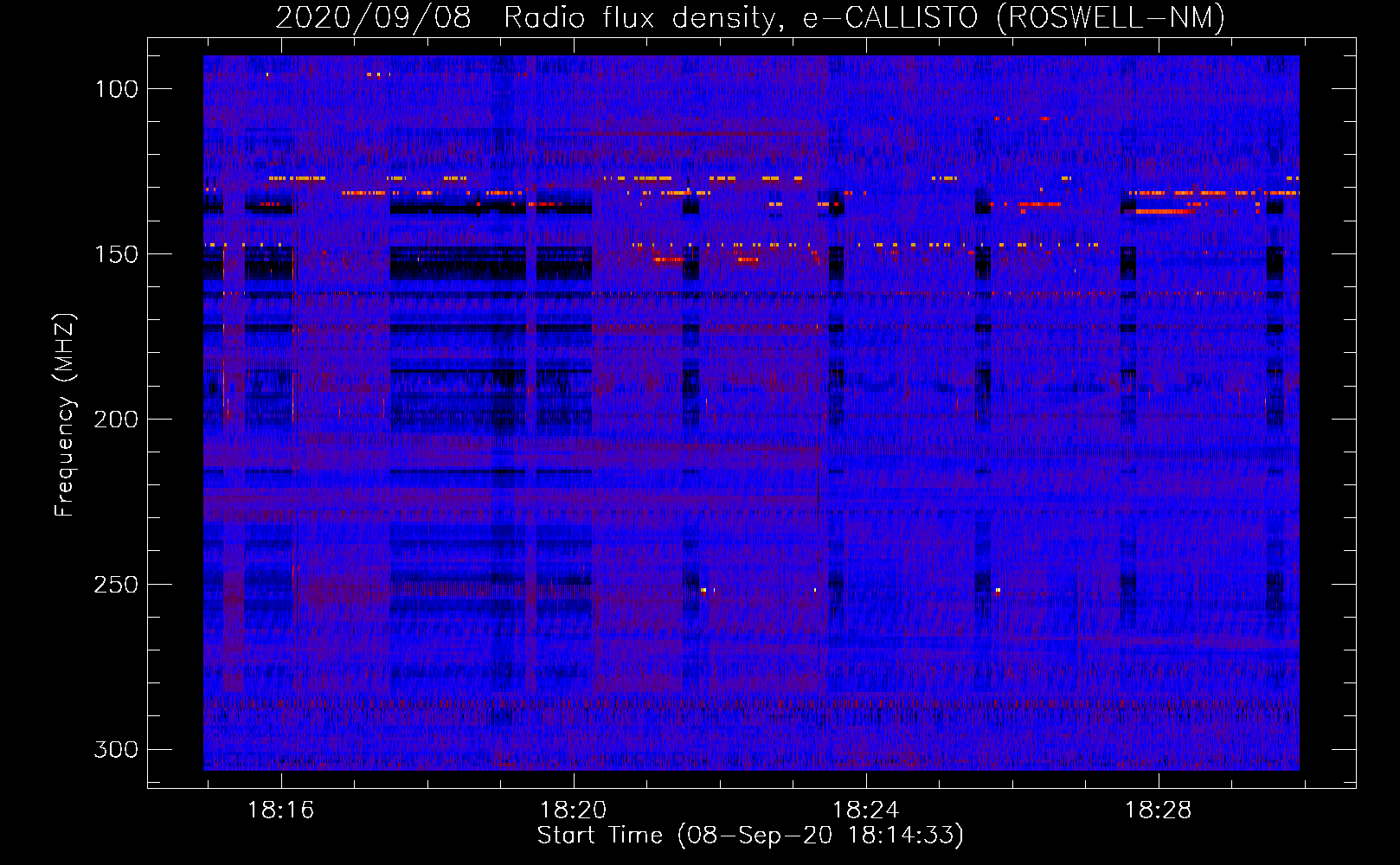Click the '150' frequency tick label
1400x865 pixels.
(x=116, y=254)
